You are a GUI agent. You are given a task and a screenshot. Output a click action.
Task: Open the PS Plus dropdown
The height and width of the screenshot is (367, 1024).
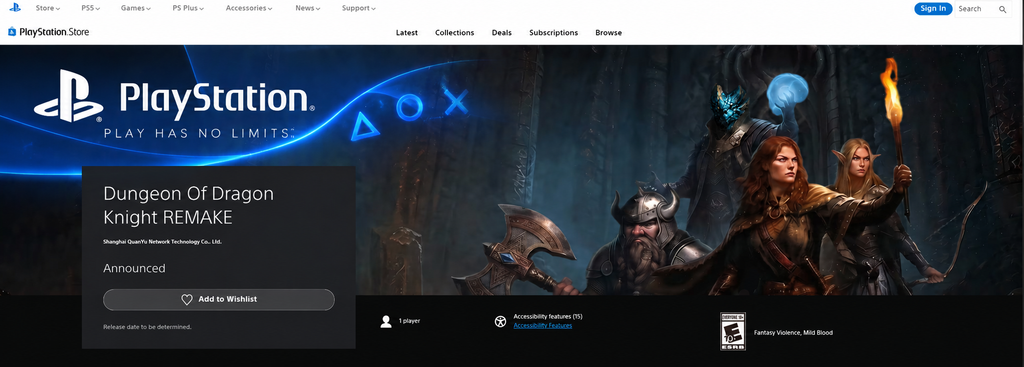188,8
